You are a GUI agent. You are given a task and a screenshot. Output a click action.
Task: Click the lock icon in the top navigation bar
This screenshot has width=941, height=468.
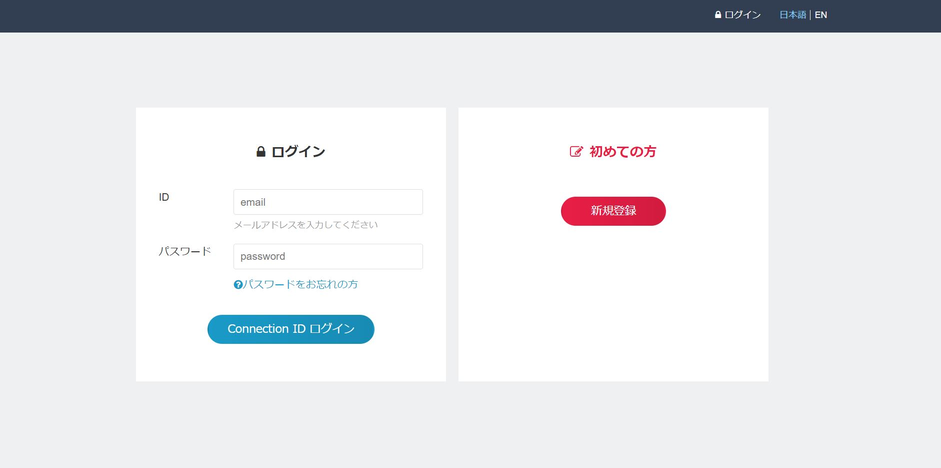click(x=718, y=15)
